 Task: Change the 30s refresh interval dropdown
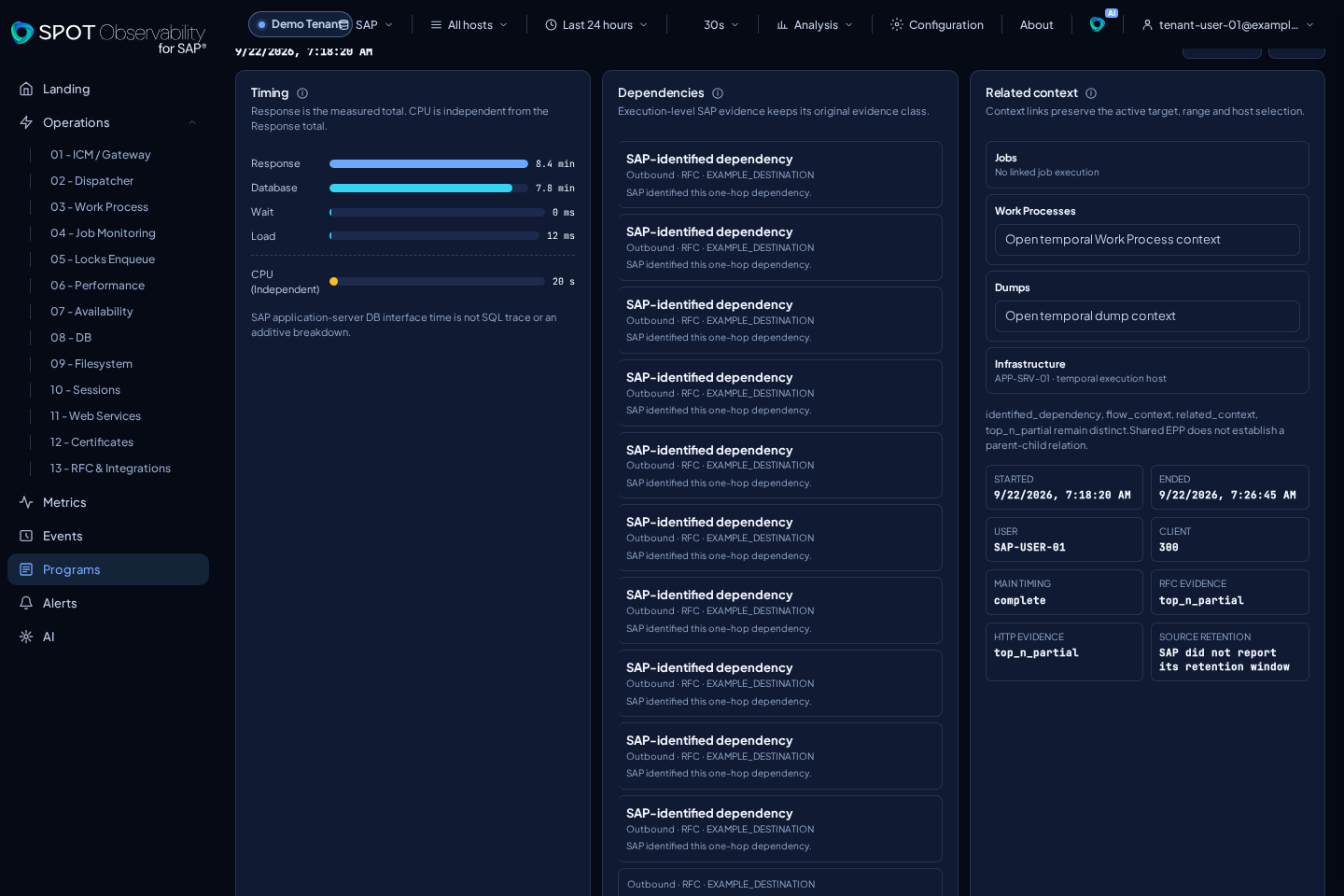pos(721,24)
